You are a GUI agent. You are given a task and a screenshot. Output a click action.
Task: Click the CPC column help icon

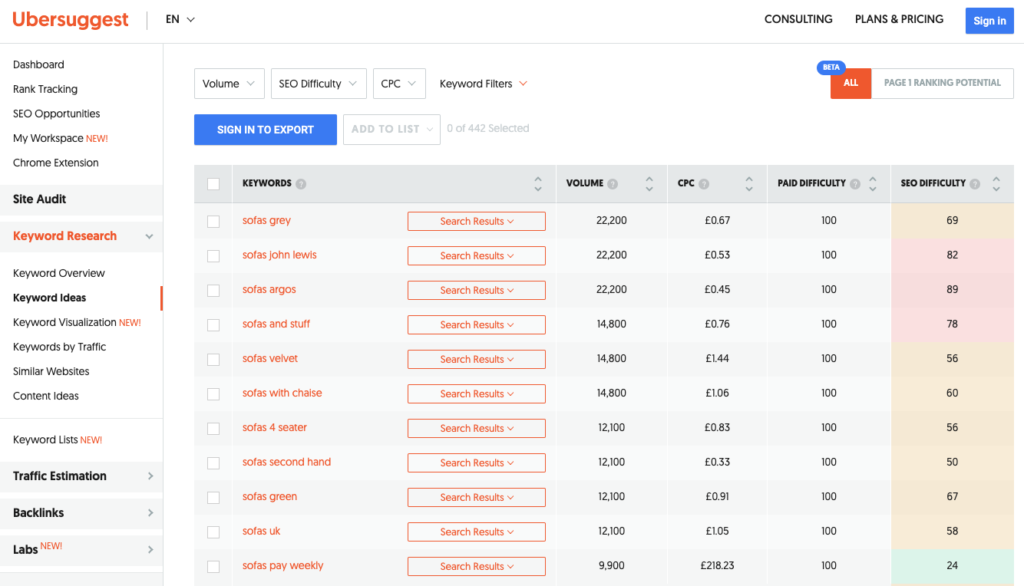(703, 184)
